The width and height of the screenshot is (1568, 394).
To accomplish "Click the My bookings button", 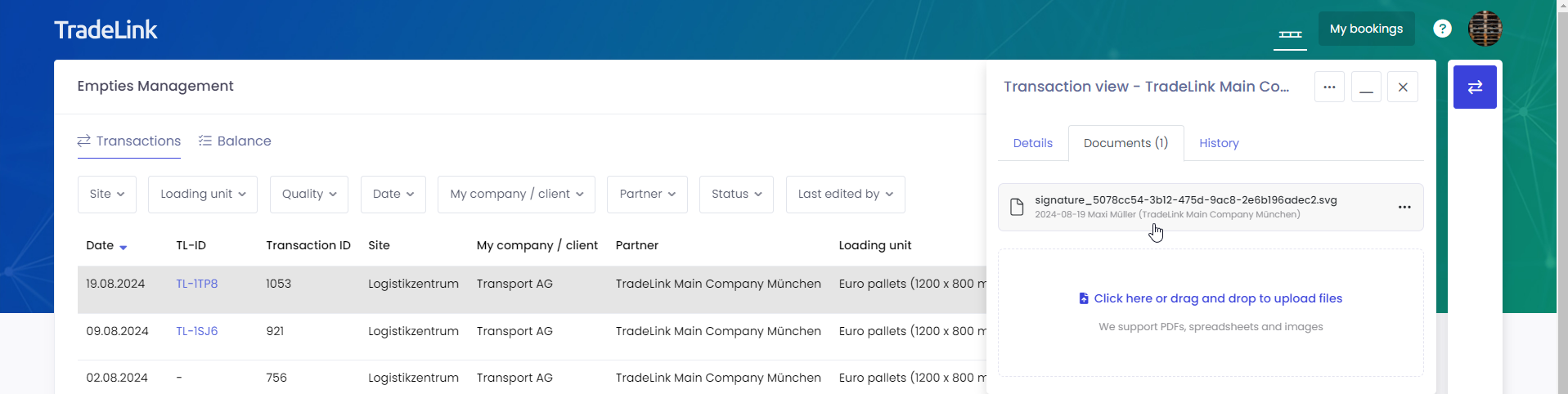I will pos(1365,29).
